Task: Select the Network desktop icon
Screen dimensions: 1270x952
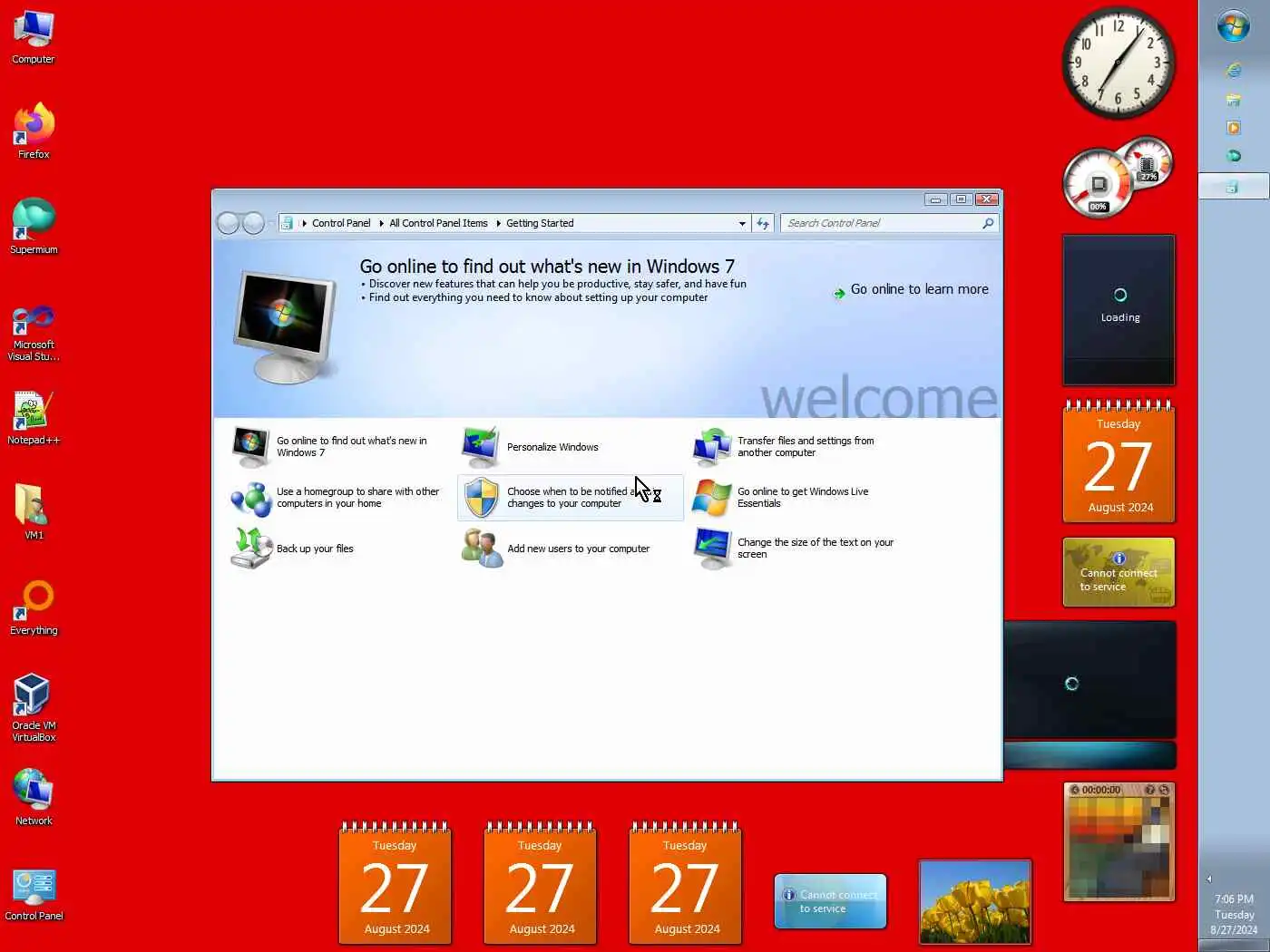Action: (34, 798)
